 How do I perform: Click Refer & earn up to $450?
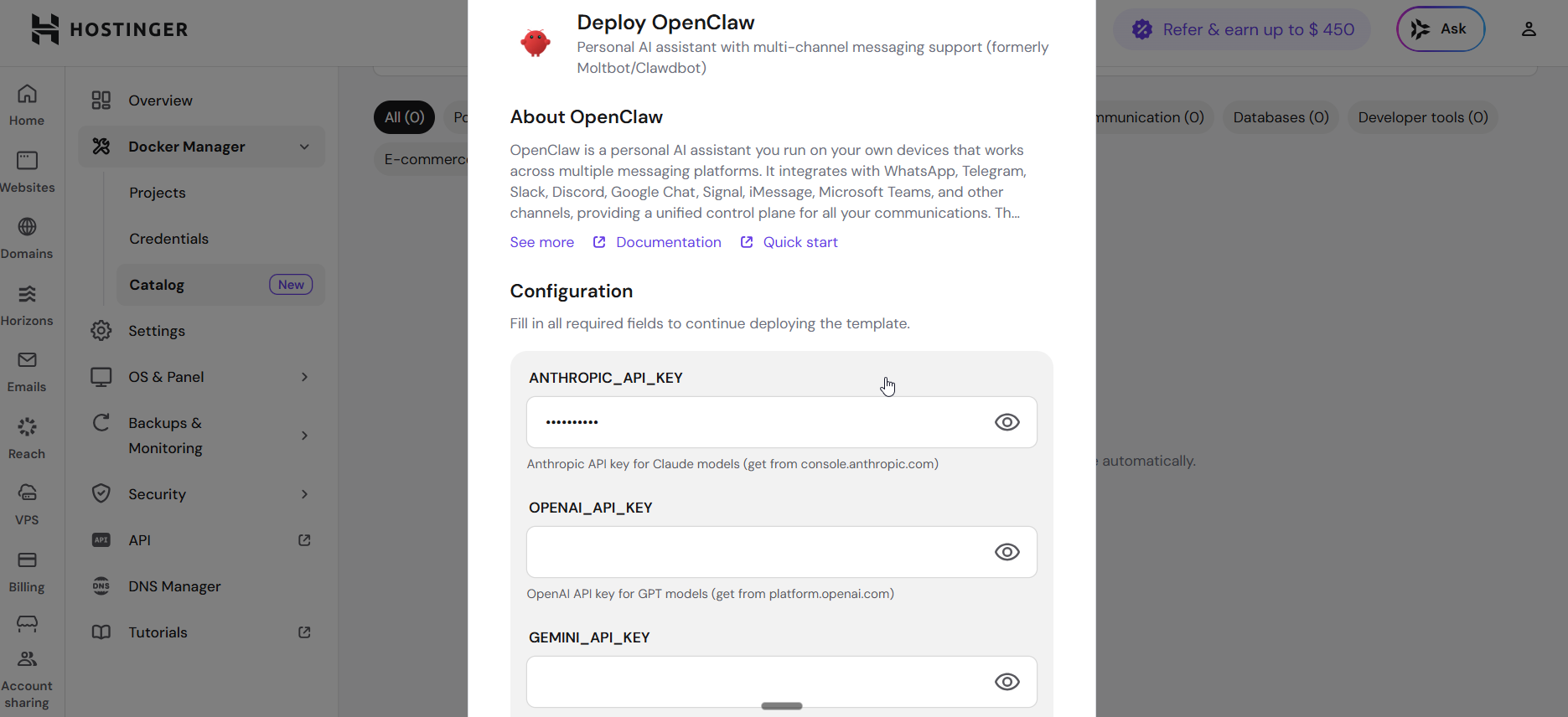pos(1242,29)
